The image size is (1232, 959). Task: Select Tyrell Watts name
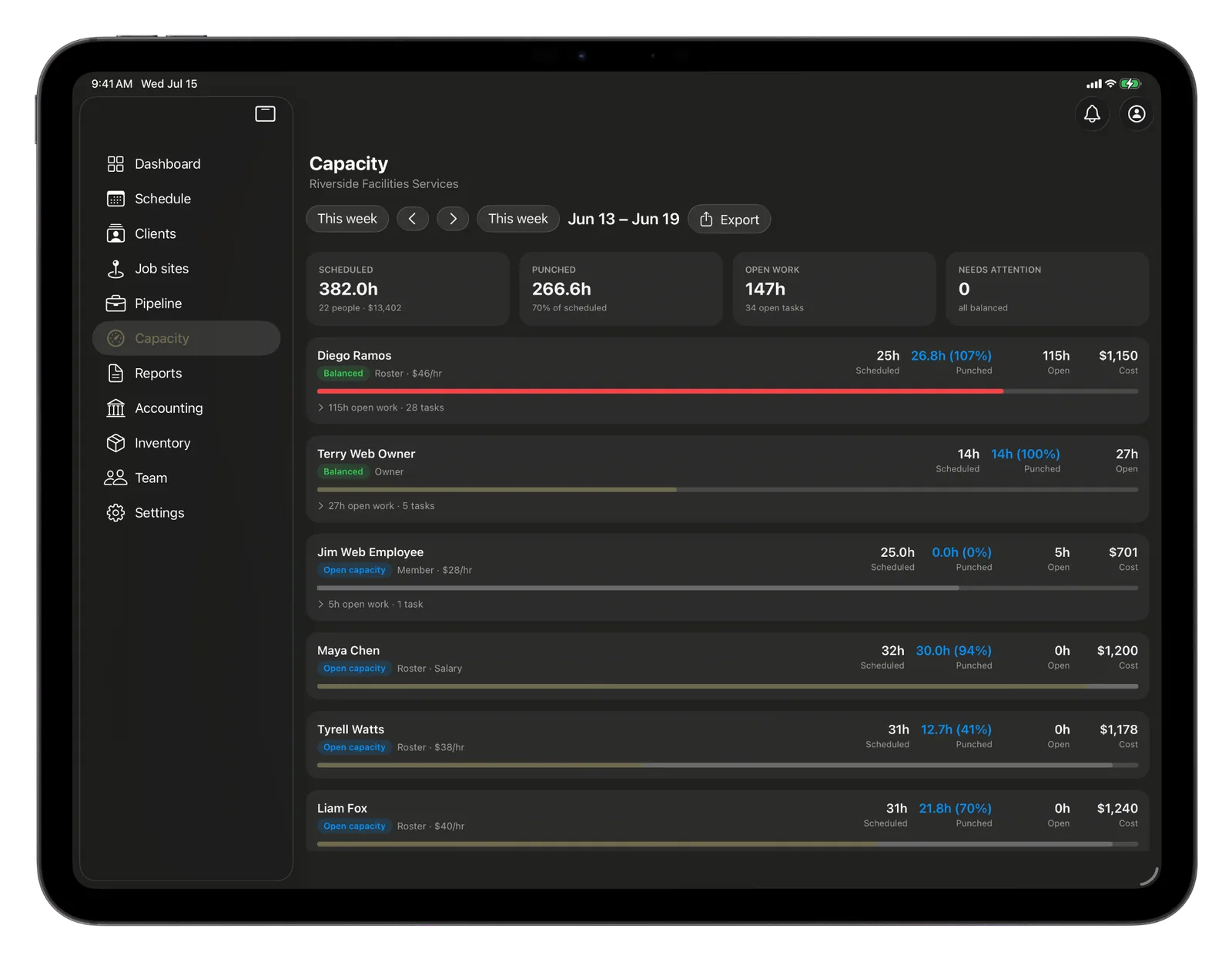pos(350,729)
